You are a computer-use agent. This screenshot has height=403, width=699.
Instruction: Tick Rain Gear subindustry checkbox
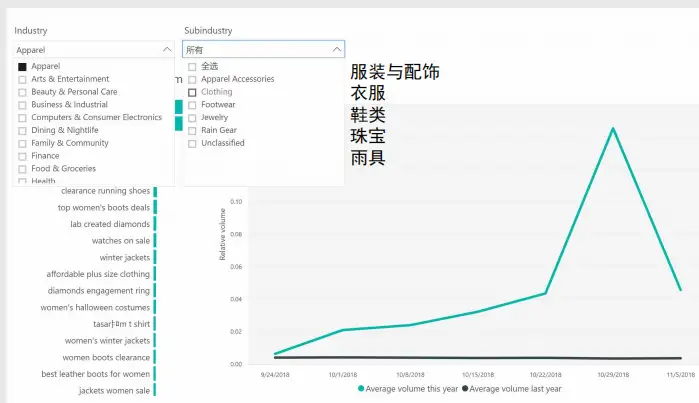tap(192, 131)
